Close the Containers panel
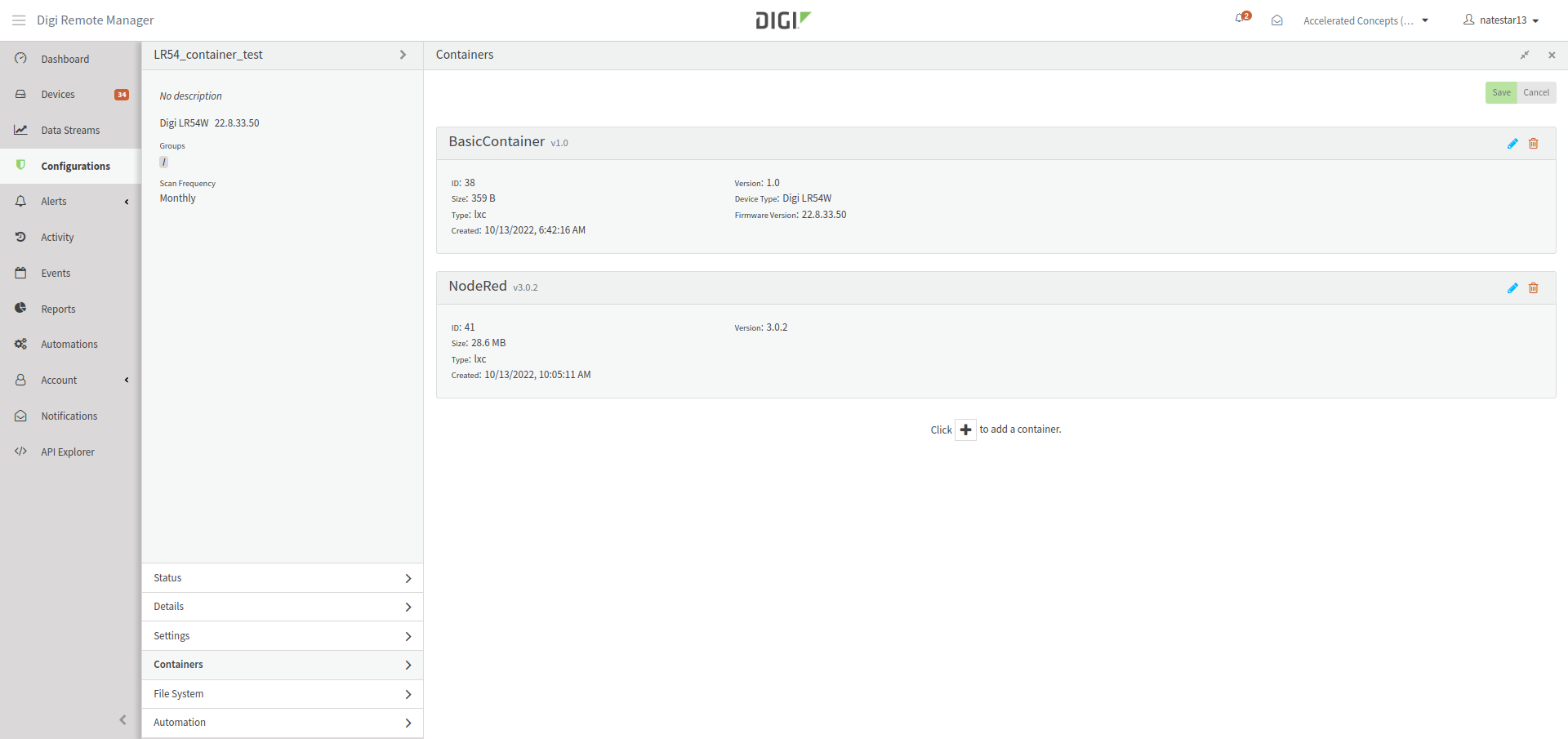 pos(1552,55)
